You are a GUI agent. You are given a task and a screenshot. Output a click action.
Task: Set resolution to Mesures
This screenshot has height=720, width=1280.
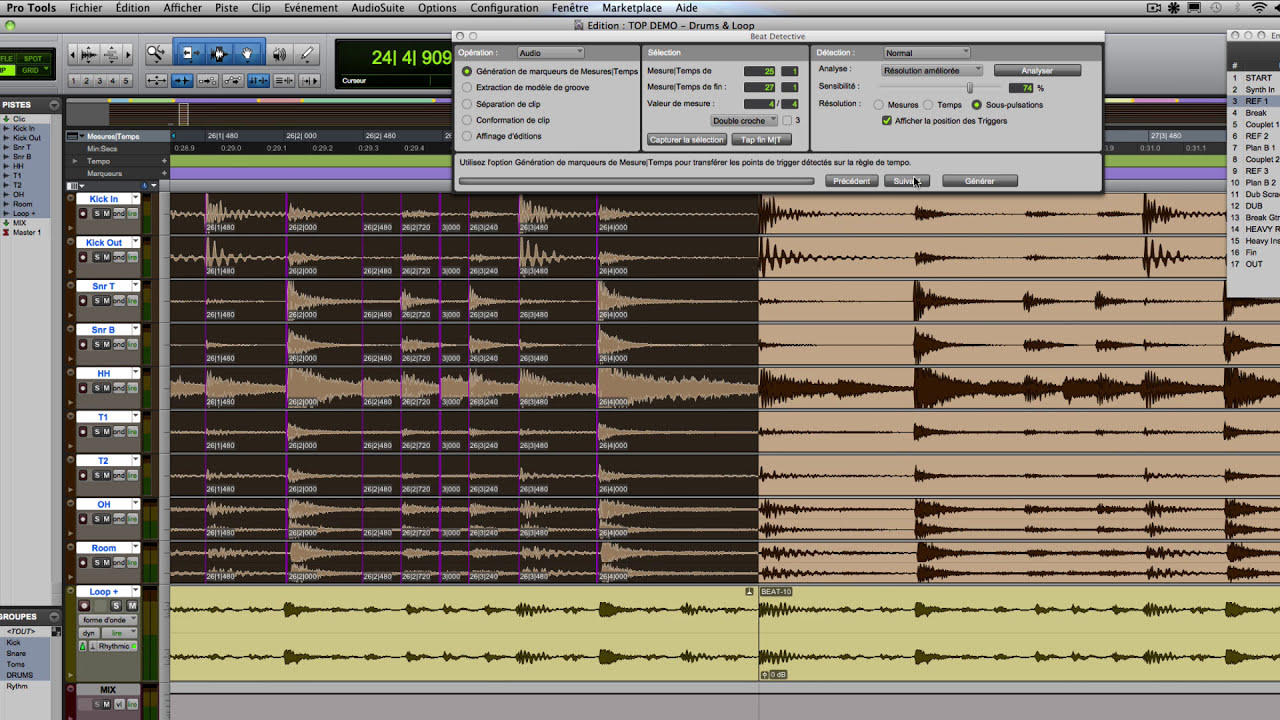coord(879,105)
